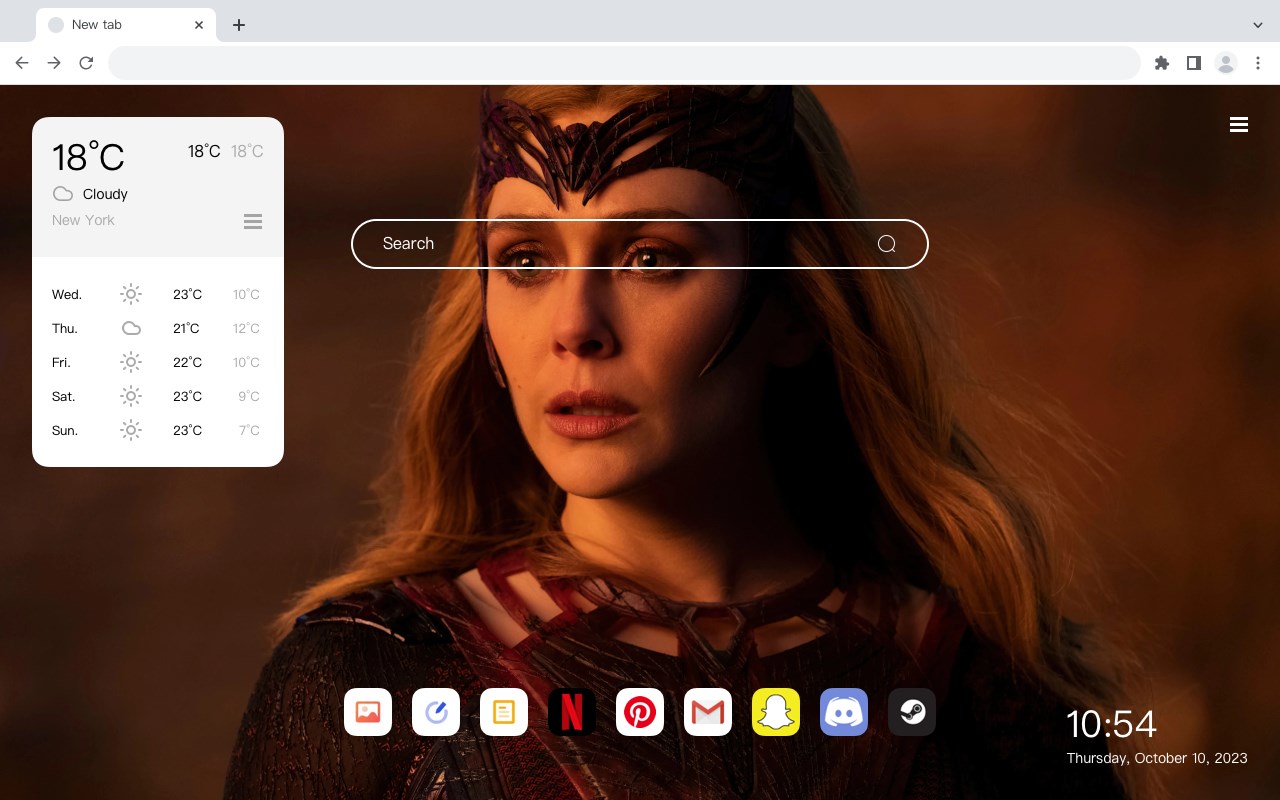Open the weather widget list menu icon
The image size is (1280, 800).
click(x=253, y=221)
